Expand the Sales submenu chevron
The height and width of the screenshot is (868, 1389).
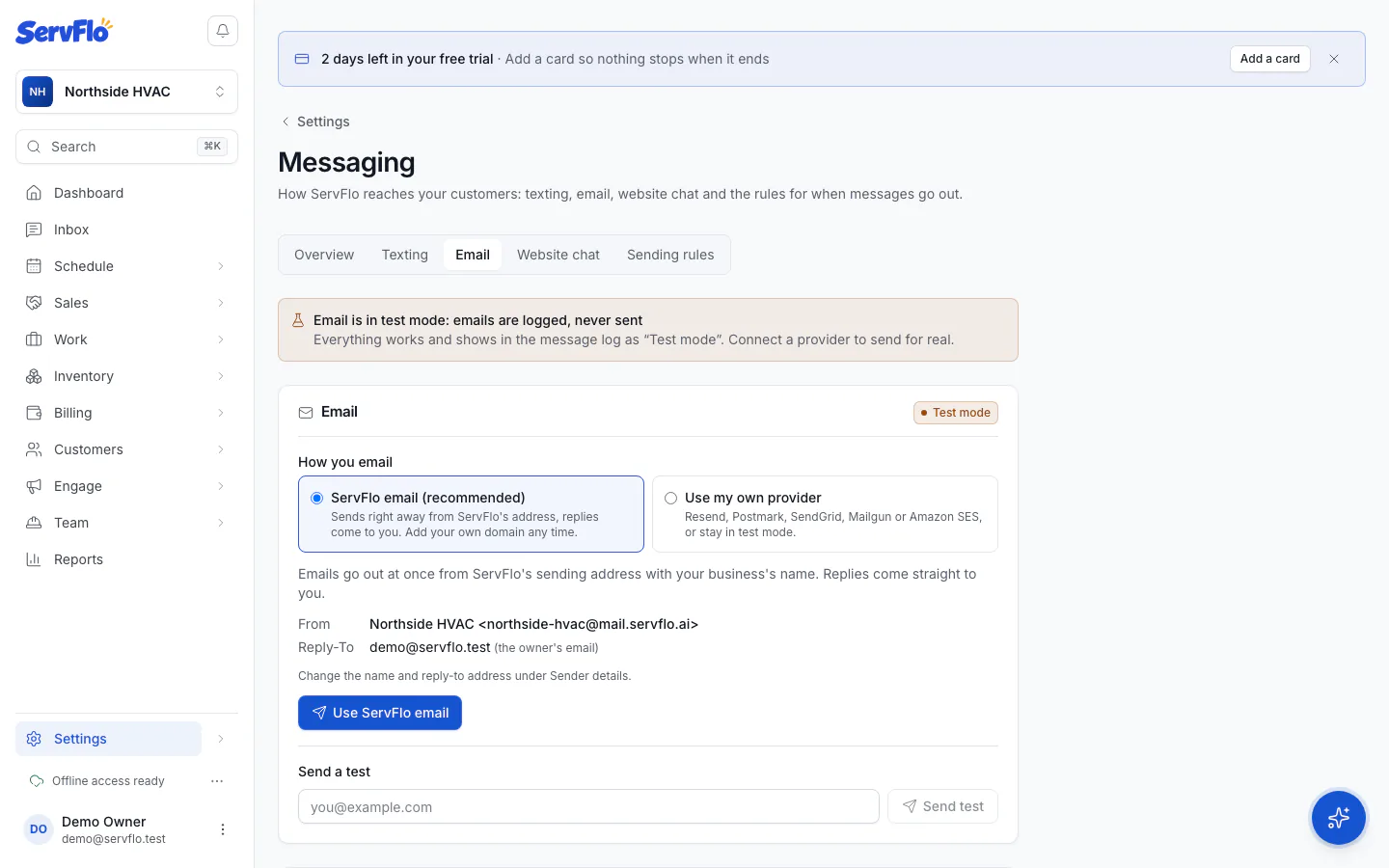(x=221, y=303)
